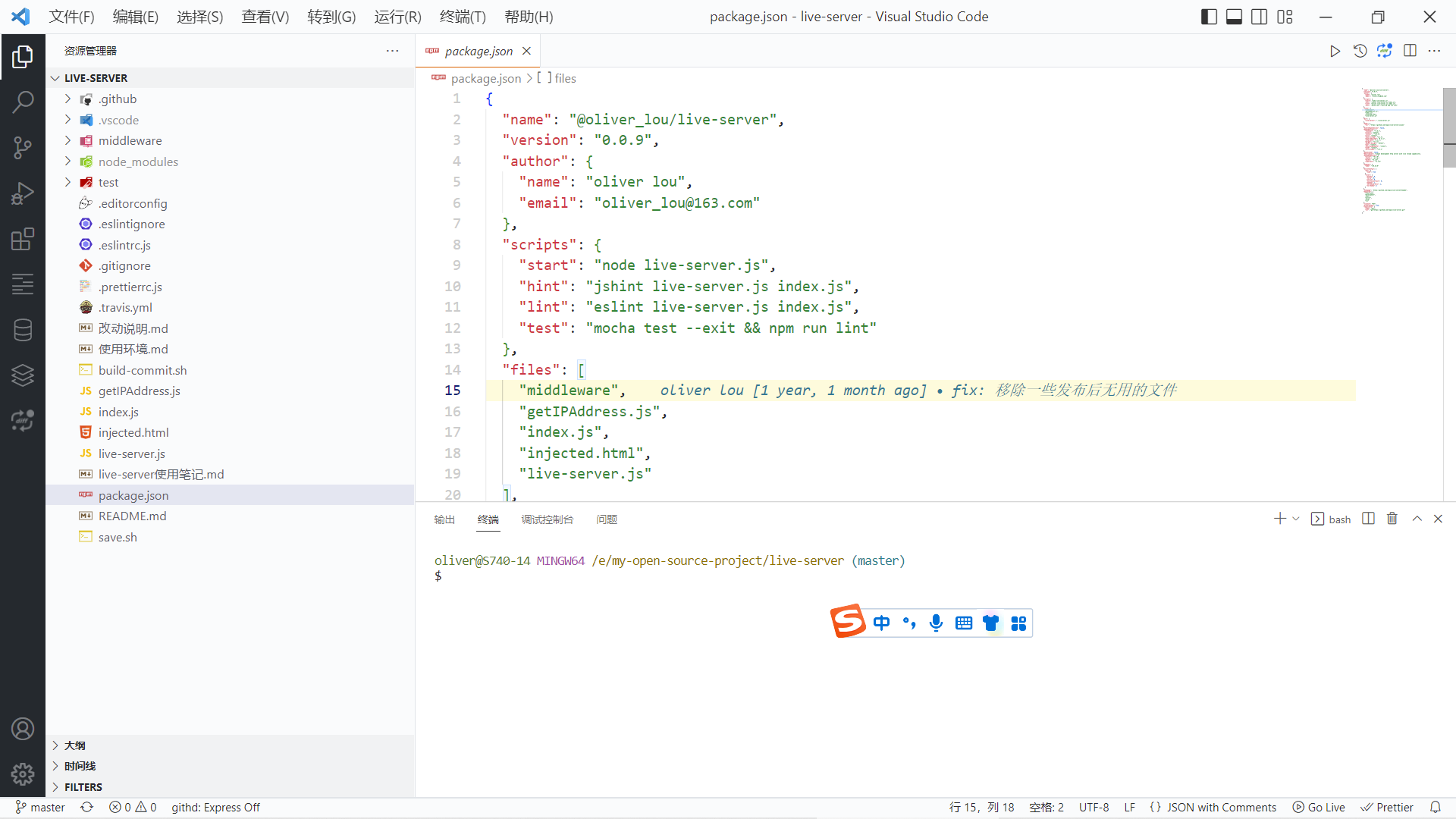The height and width of the screenshot is (819, 1456).
Task: Switch to the 输出 panel tab
Action: [444, 519]
